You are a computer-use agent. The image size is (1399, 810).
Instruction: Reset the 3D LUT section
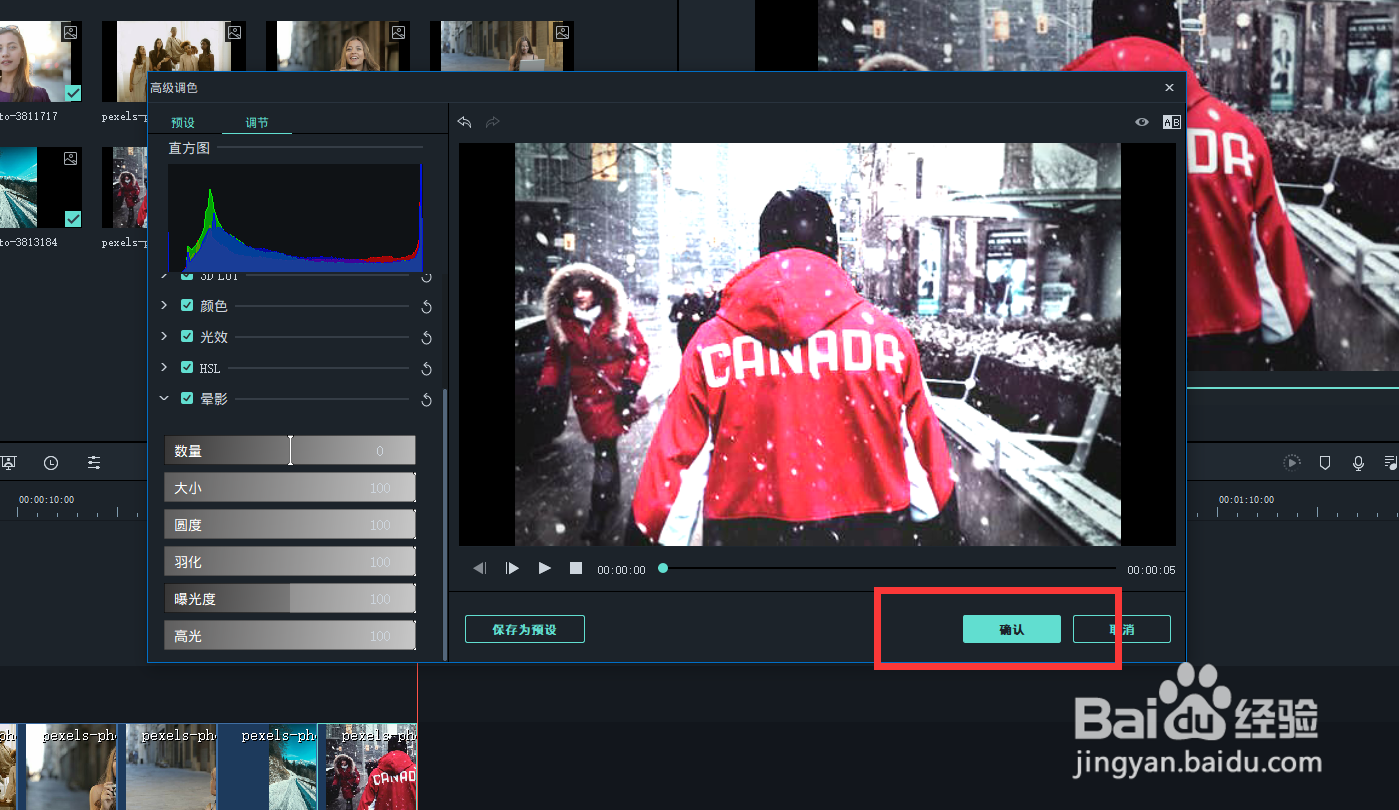point(426,277)
